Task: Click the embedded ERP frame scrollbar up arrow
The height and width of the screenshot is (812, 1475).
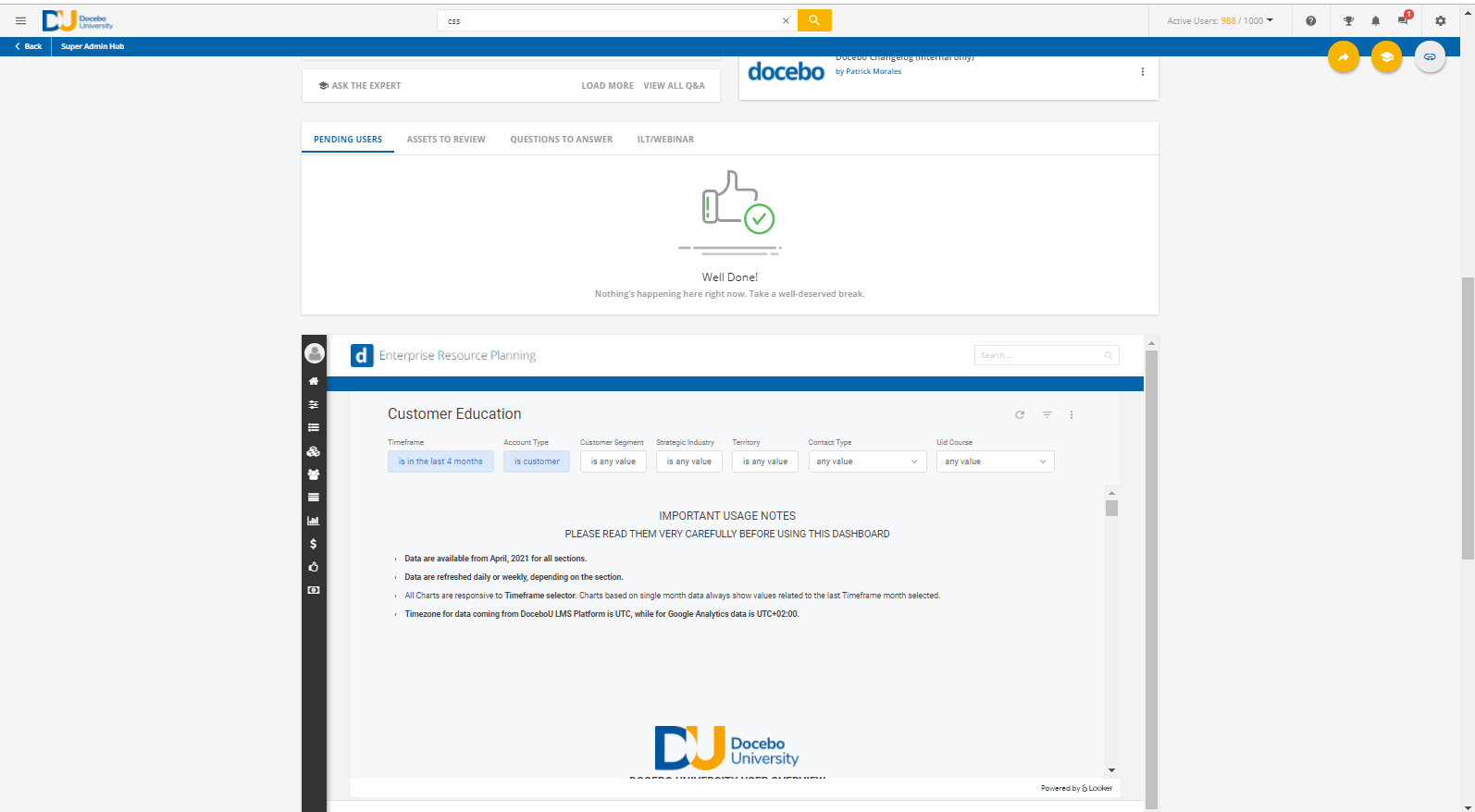Action: [1151, 343]
